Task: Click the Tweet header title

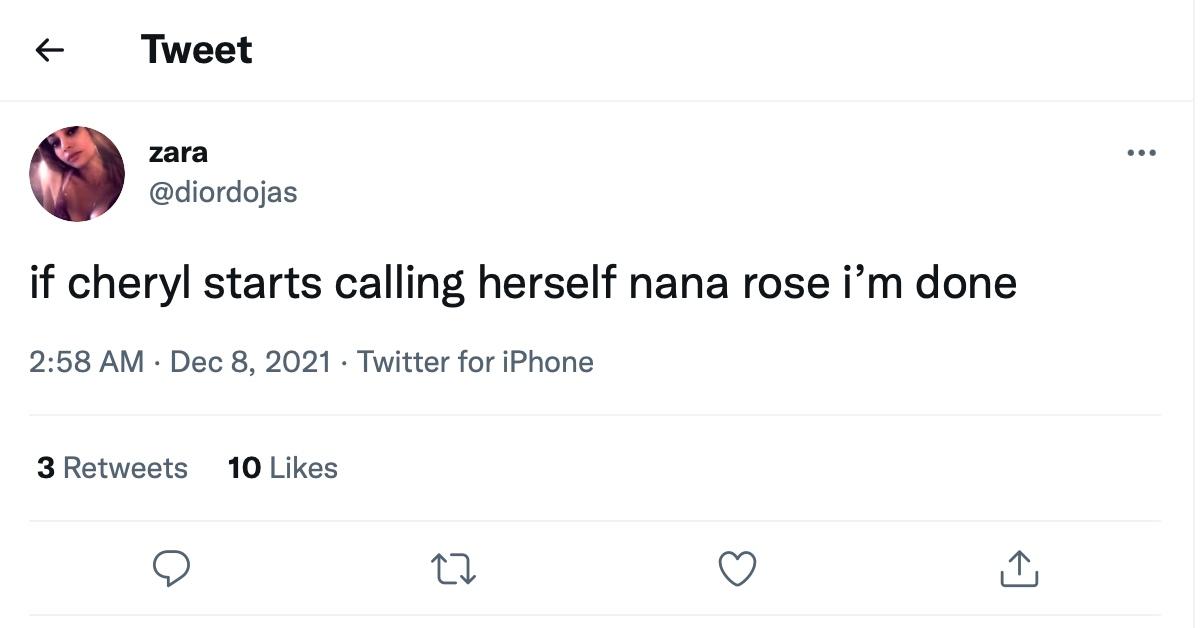Action: [197, 49]
